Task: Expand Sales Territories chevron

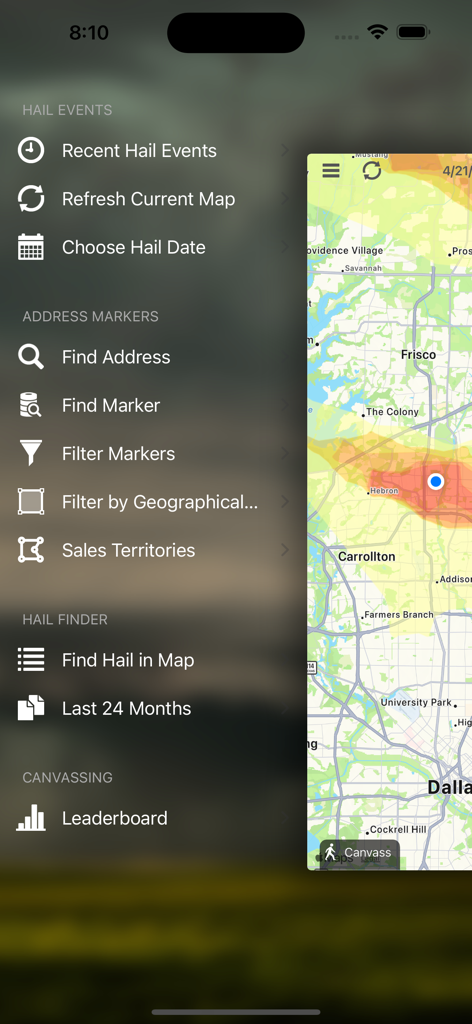Action: [285, 550]
